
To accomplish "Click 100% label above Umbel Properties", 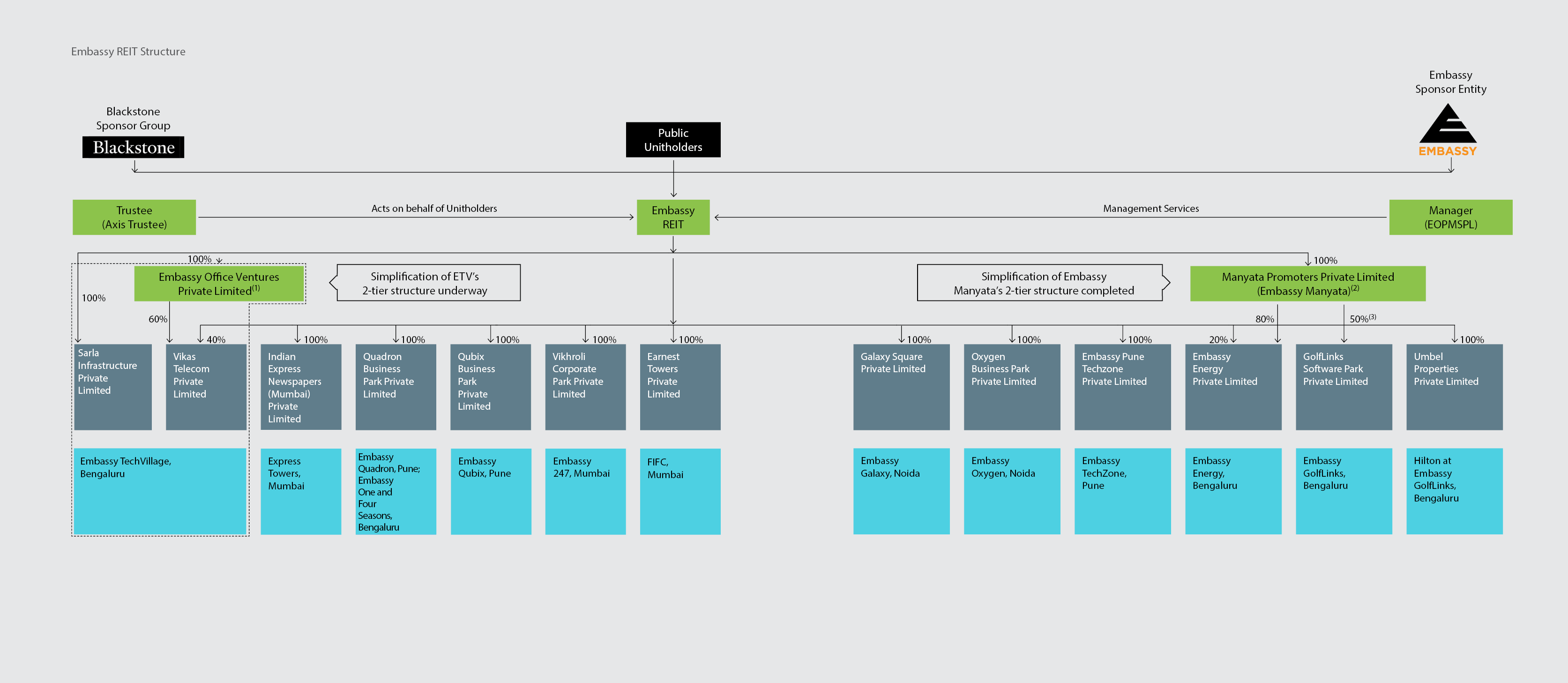I will click(x=1472, y=340).
